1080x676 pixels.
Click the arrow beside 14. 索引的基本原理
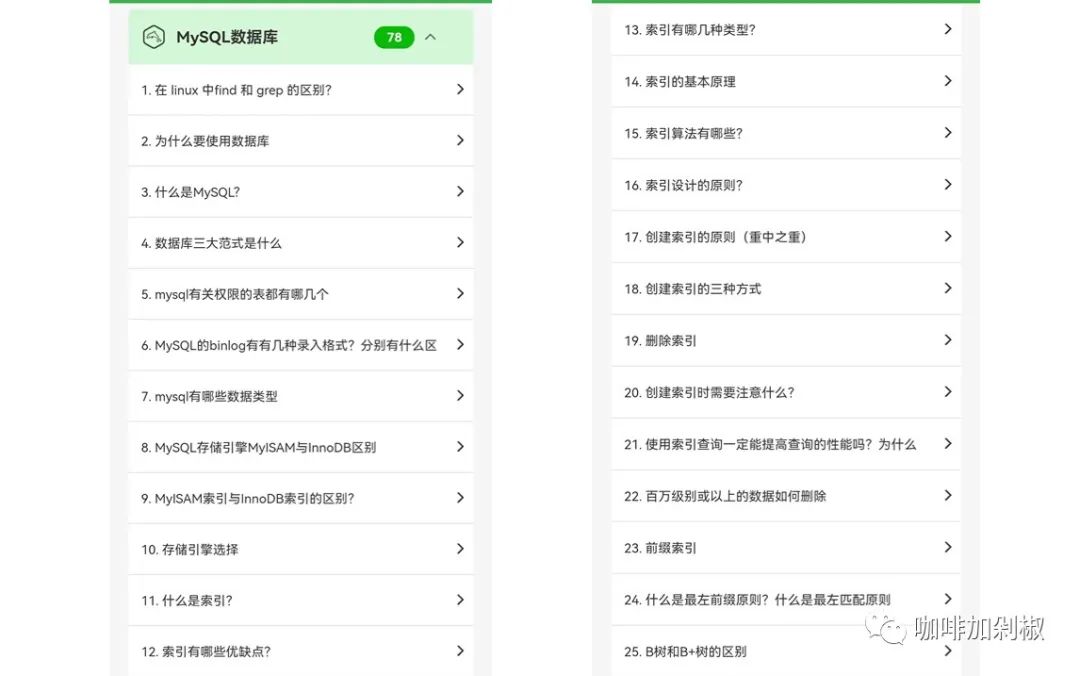point(948,81)
